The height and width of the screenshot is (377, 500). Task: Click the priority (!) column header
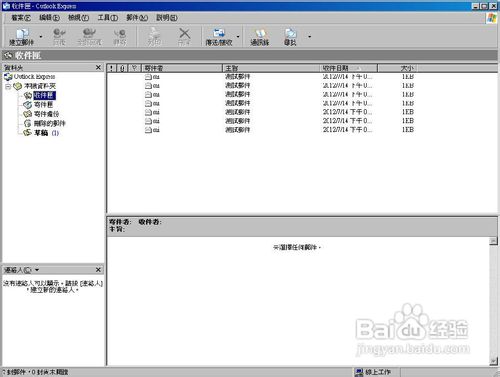[112, 68]
